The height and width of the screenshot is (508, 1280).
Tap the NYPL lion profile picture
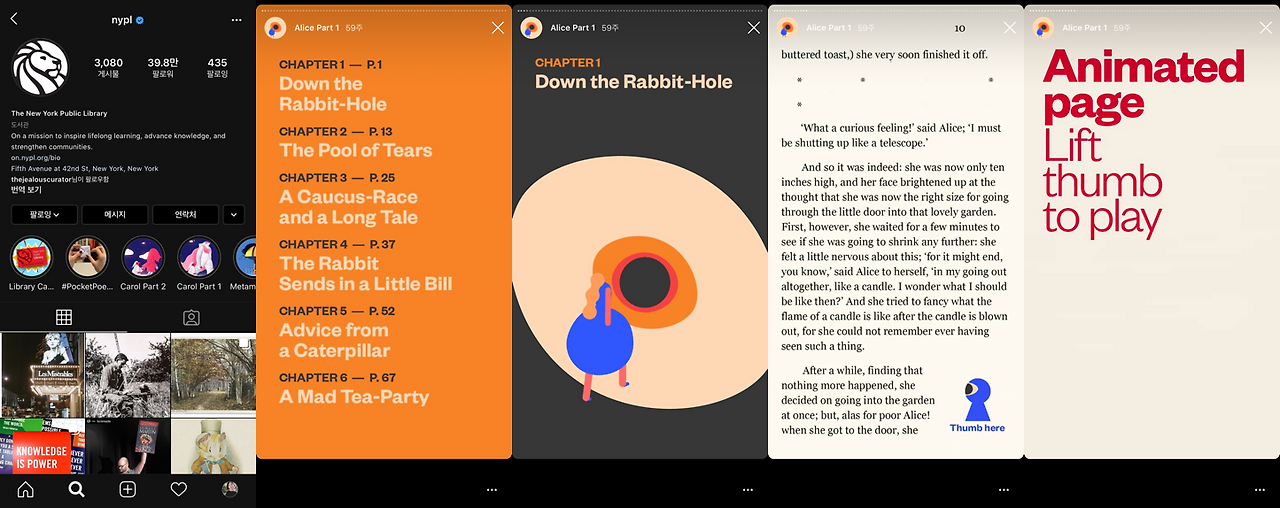pos(38,69)
